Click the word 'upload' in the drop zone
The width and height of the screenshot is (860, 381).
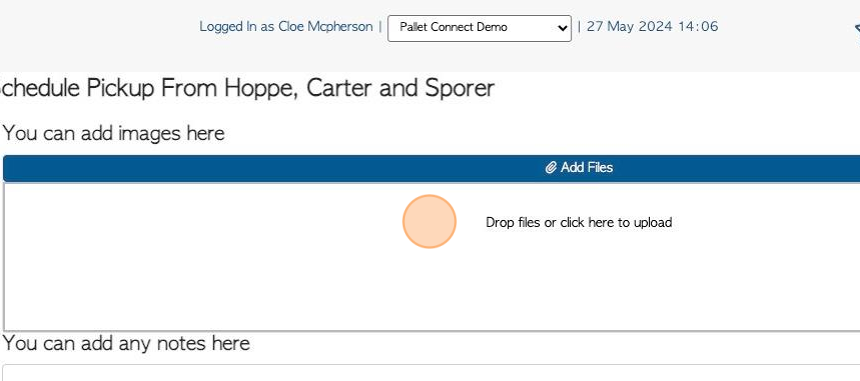click(x=653, y=223)
